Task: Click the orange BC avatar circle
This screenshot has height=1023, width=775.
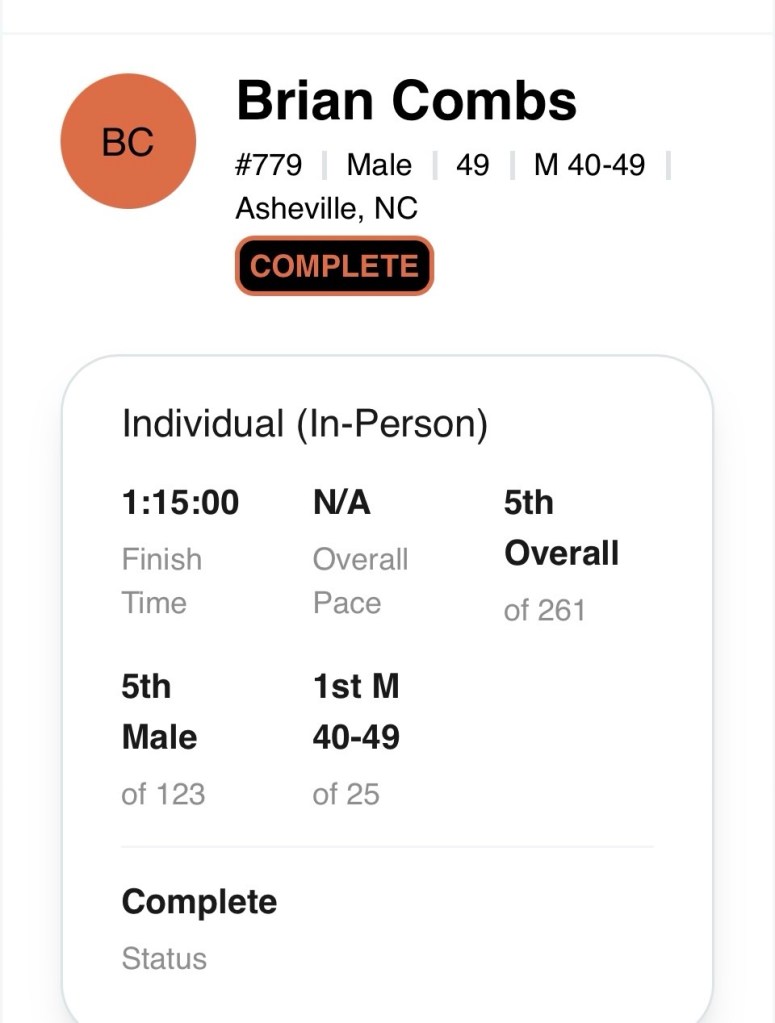Action: [x=129, y=142]
